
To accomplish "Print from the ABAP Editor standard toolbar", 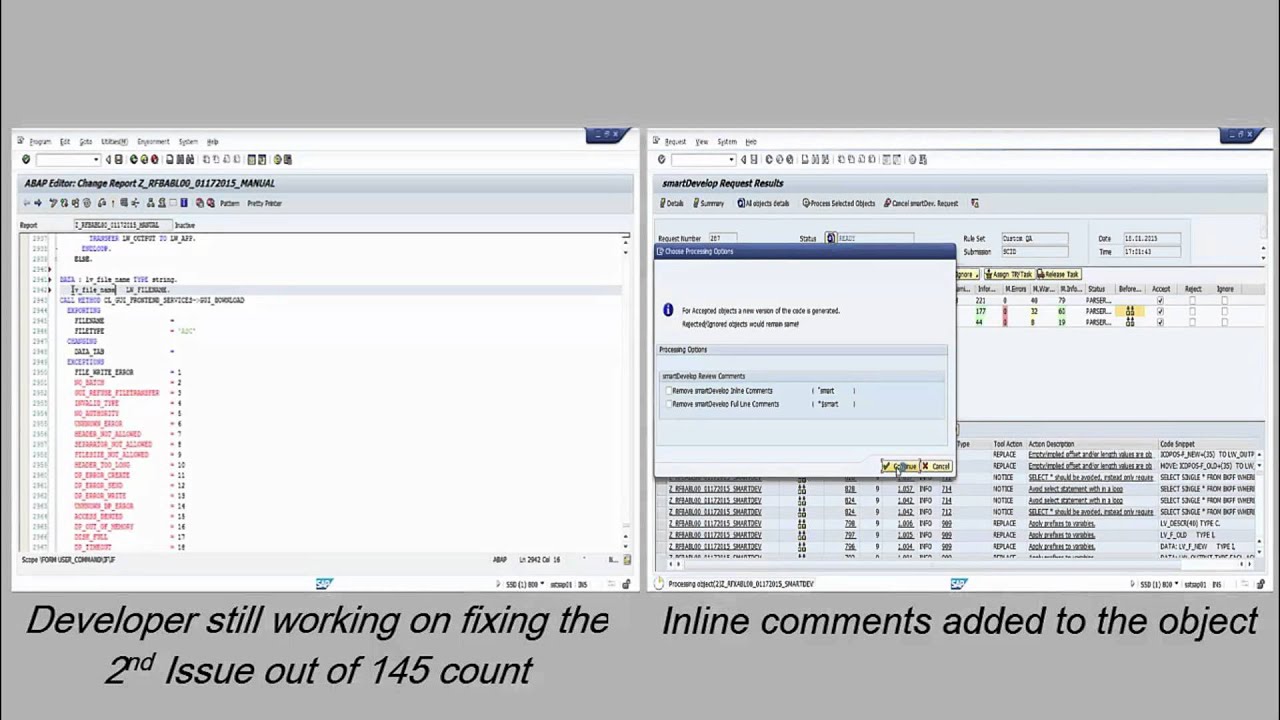I will (x=170, y=160).
